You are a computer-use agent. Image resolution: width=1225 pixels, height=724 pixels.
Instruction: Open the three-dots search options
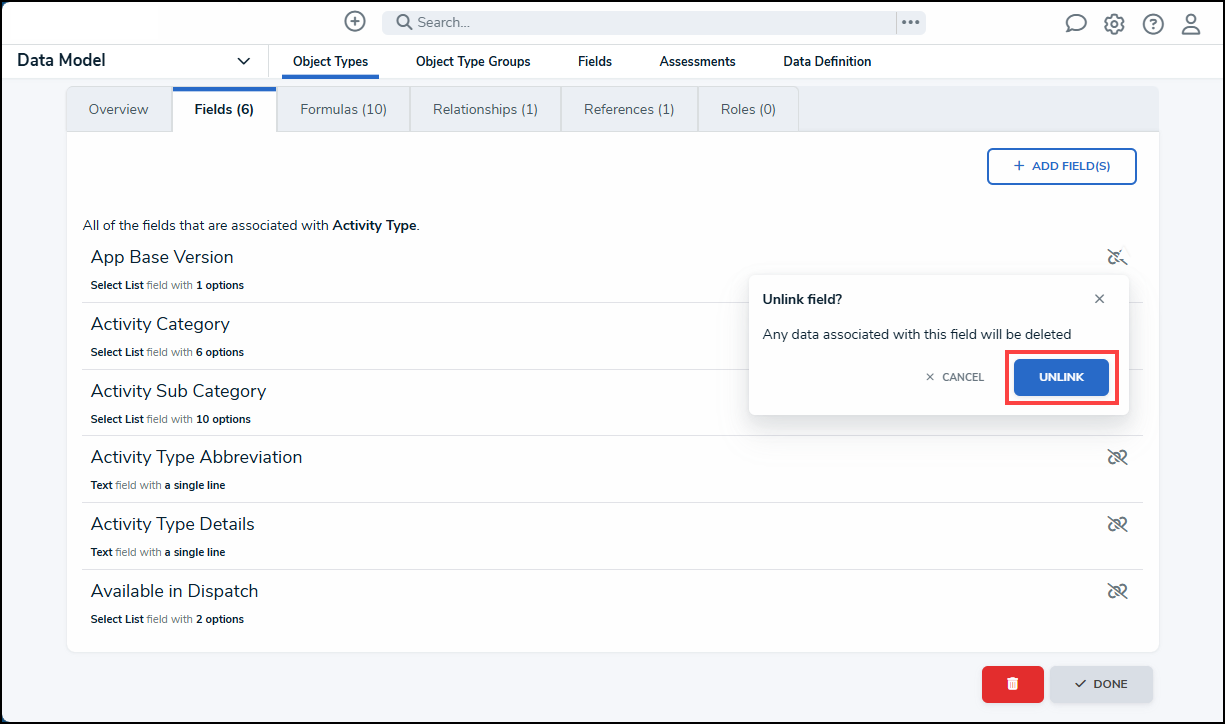tap(910, 22)
